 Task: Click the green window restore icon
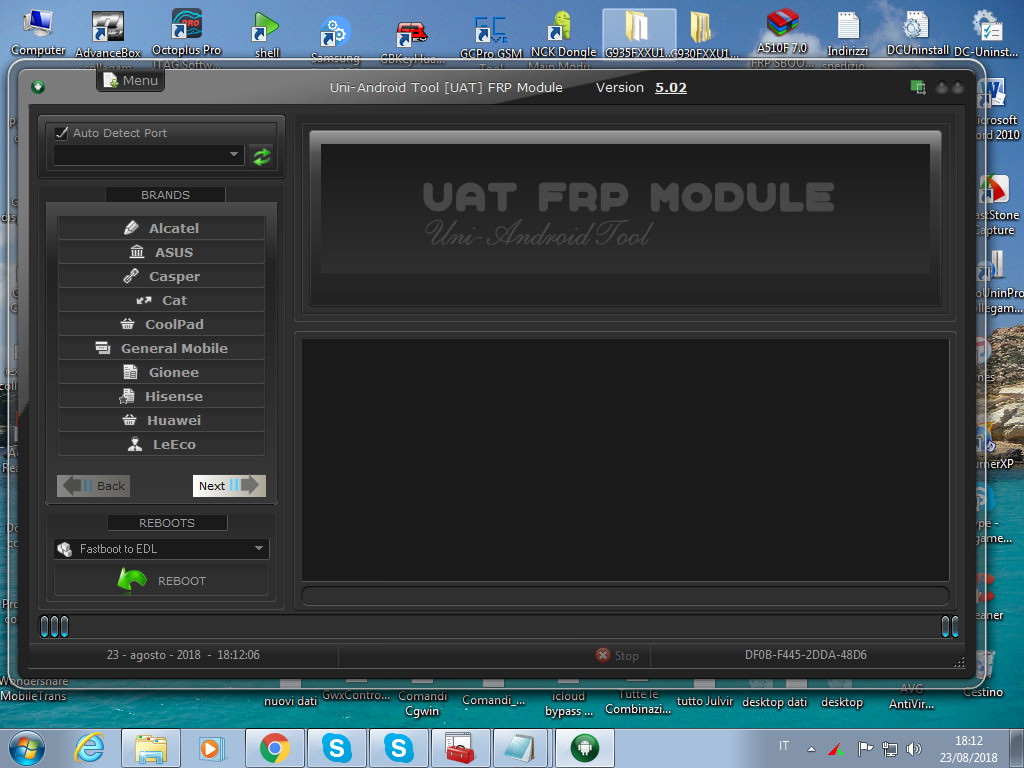918,87
